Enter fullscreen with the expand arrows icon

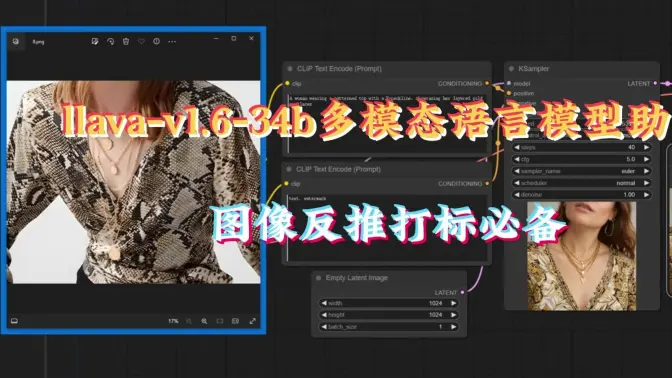coord(252,321)
